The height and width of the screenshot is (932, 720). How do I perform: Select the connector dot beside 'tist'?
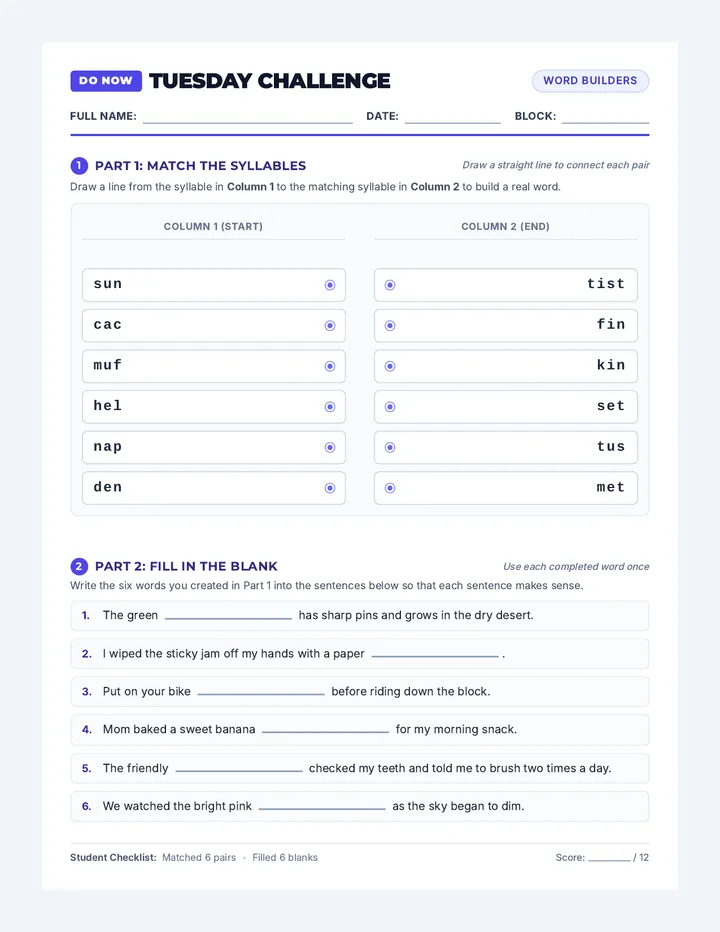pos(390,285)
